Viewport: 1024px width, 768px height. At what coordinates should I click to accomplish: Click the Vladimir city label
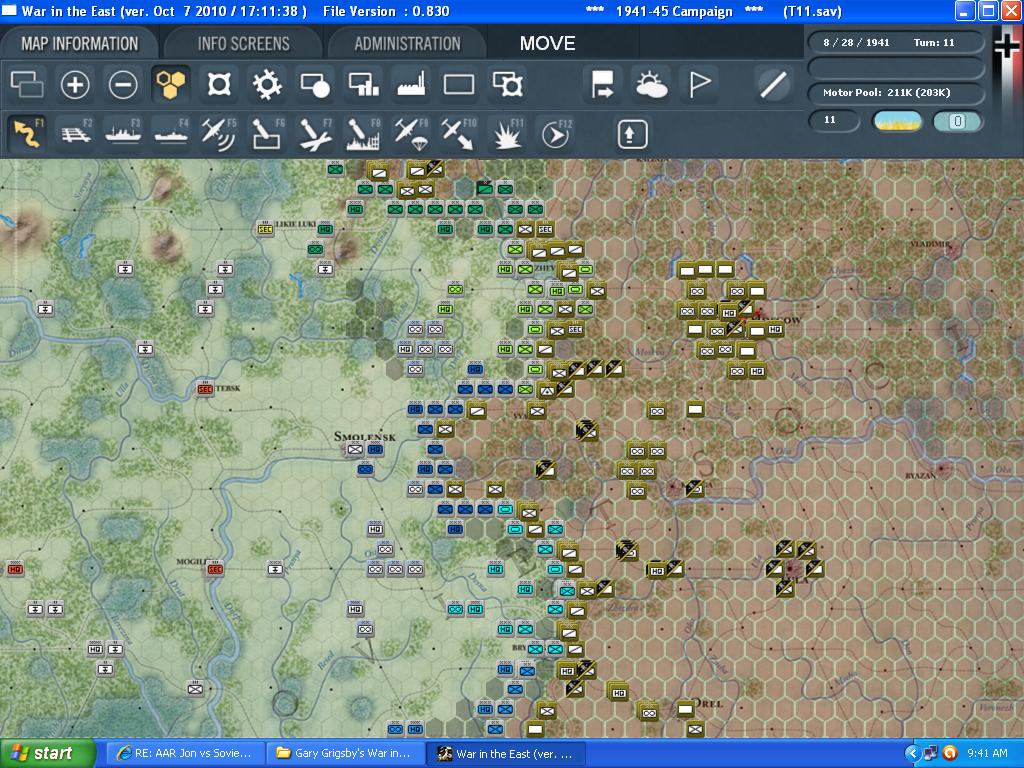930,244
